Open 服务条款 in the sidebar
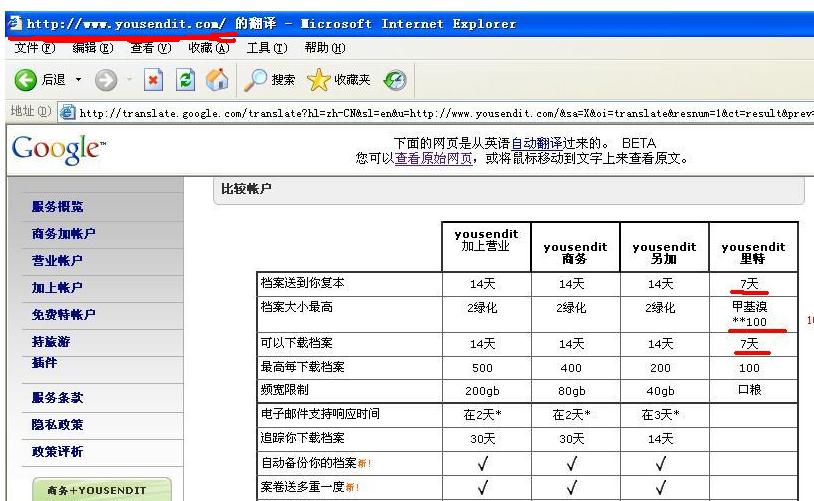 58,398
